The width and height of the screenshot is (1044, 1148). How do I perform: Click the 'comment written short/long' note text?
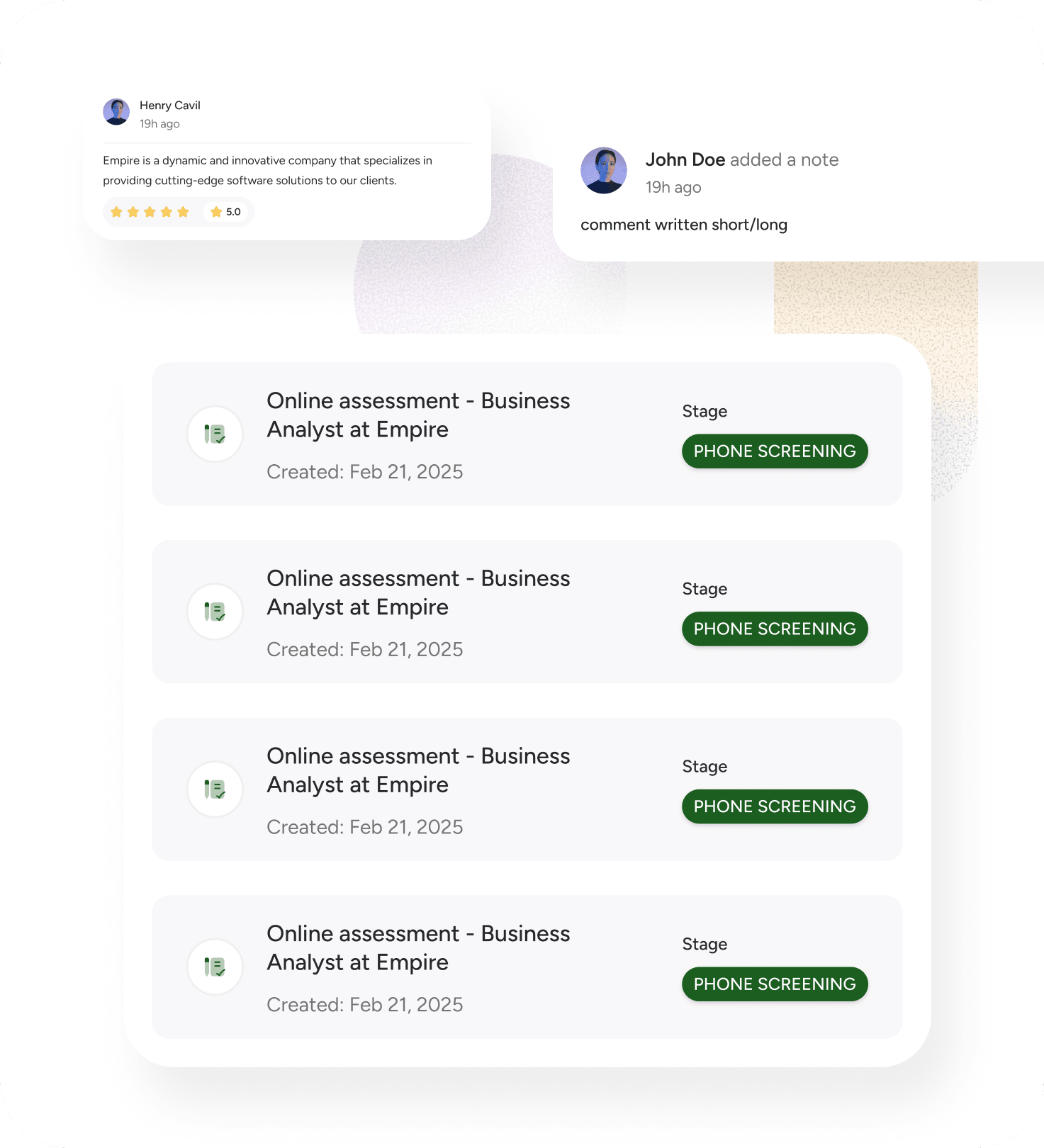pyautogui.click(x=684, y=225)
